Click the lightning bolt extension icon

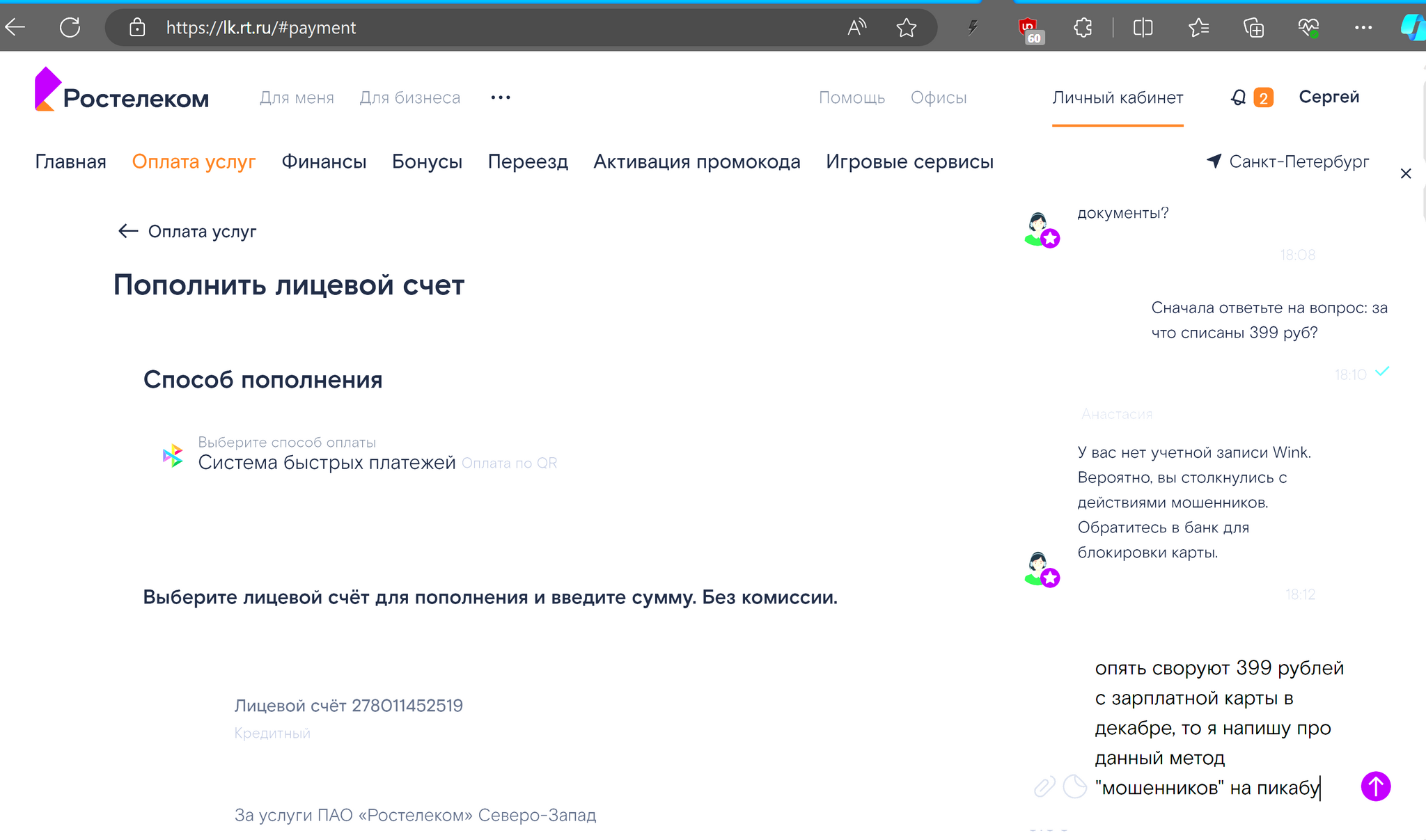pos(973,28)
